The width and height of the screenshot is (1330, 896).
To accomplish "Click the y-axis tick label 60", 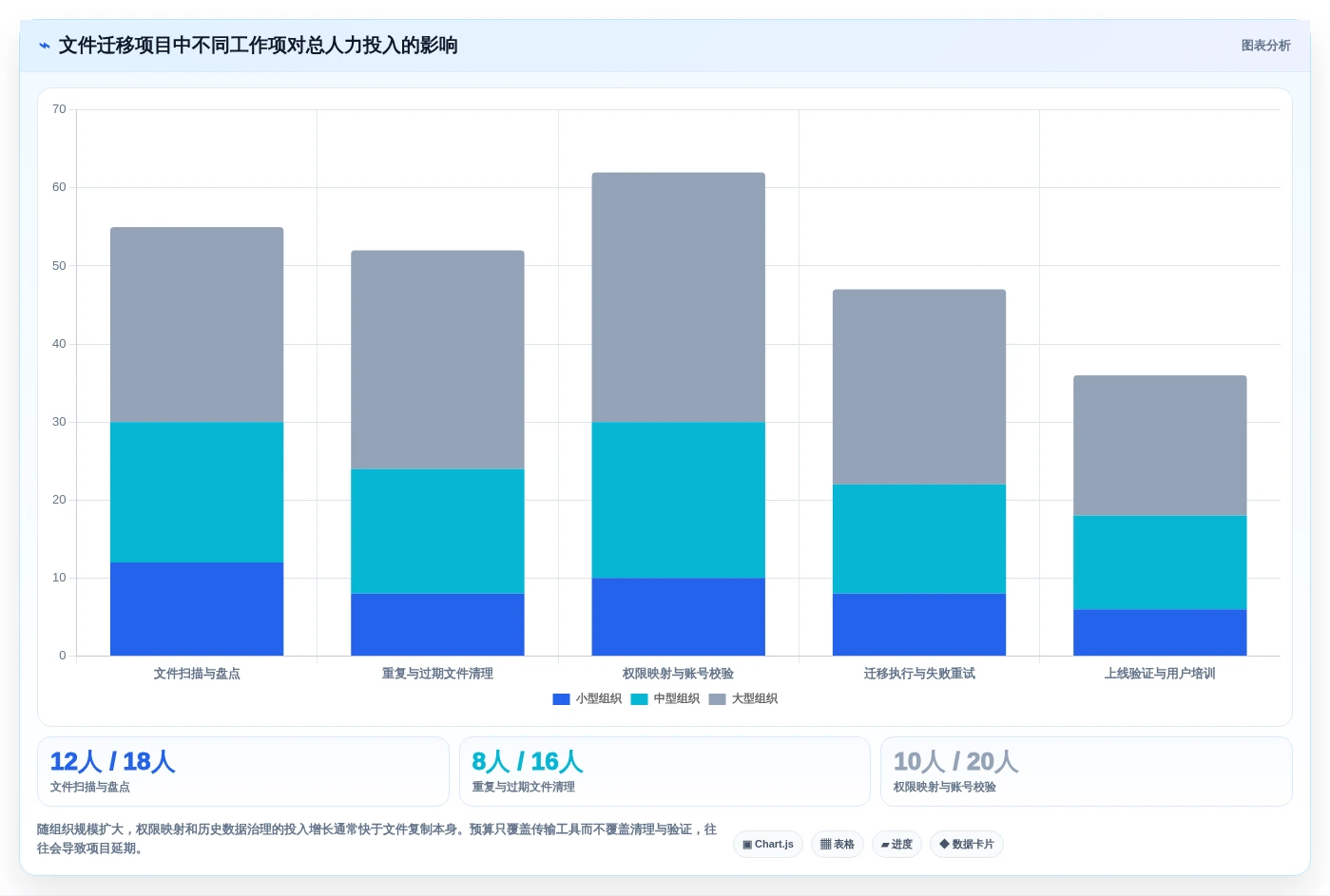I will [x=59, y=187].
